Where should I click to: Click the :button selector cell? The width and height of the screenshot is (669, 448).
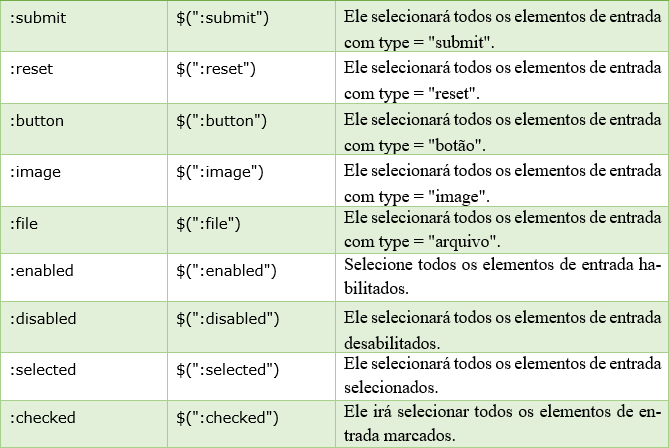tap(84, 129)
